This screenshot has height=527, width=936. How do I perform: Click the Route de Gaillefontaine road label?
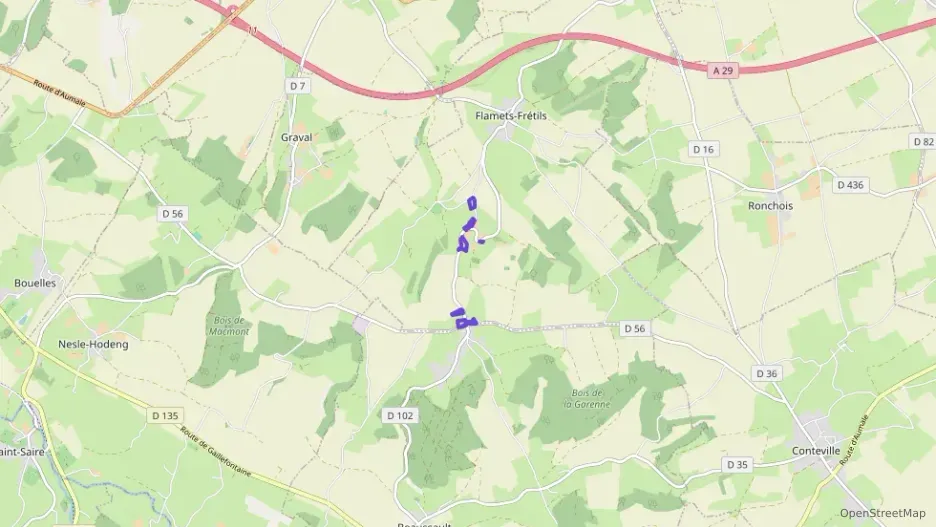(x=215, y=452)
